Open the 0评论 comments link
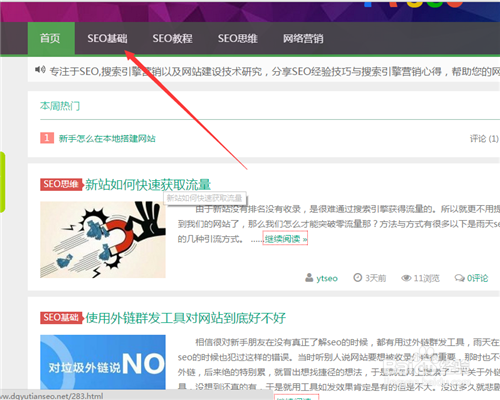500x400 pixels. 477,278
